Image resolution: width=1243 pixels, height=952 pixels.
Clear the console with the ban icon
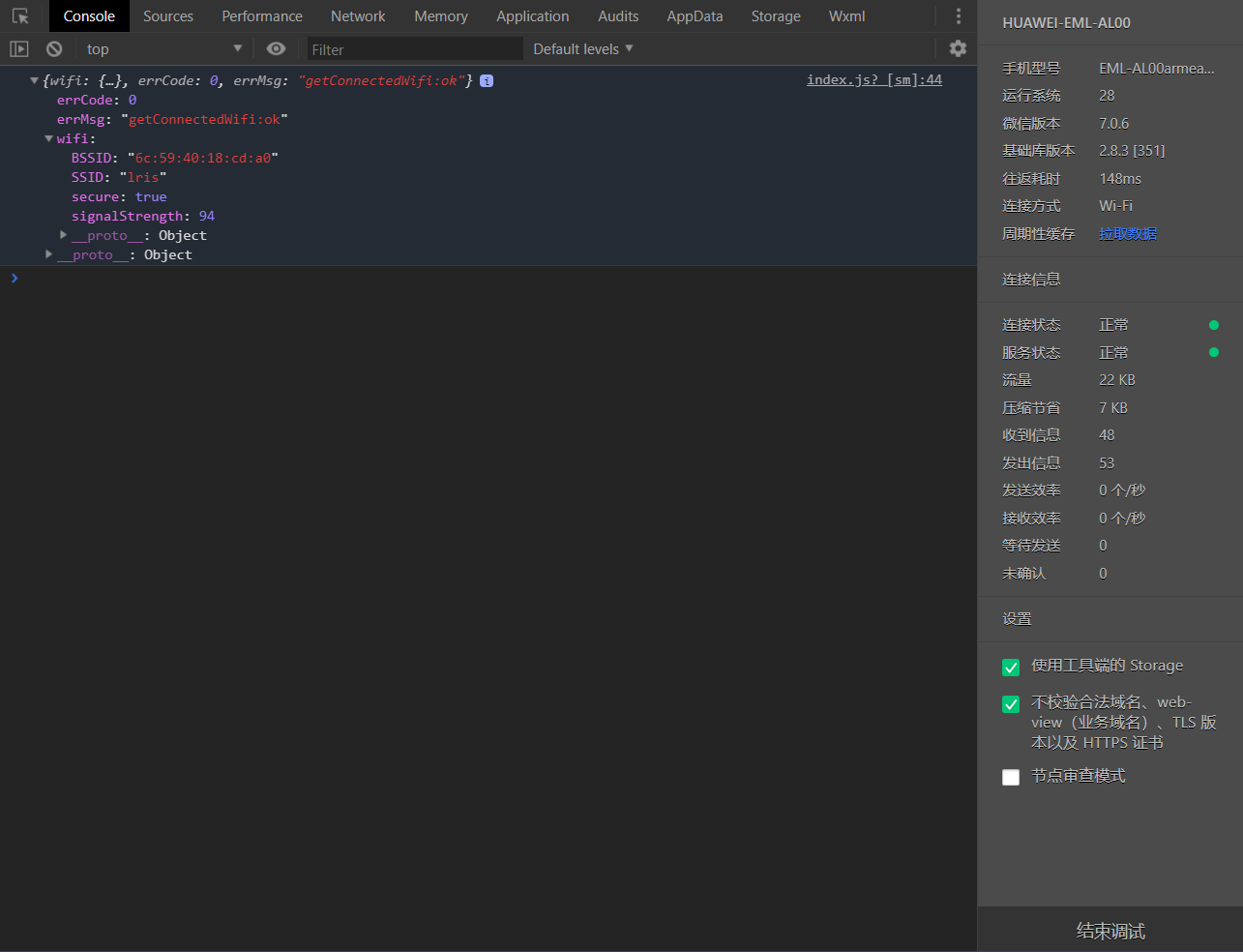pyautogui.click(x=54, y=48)
